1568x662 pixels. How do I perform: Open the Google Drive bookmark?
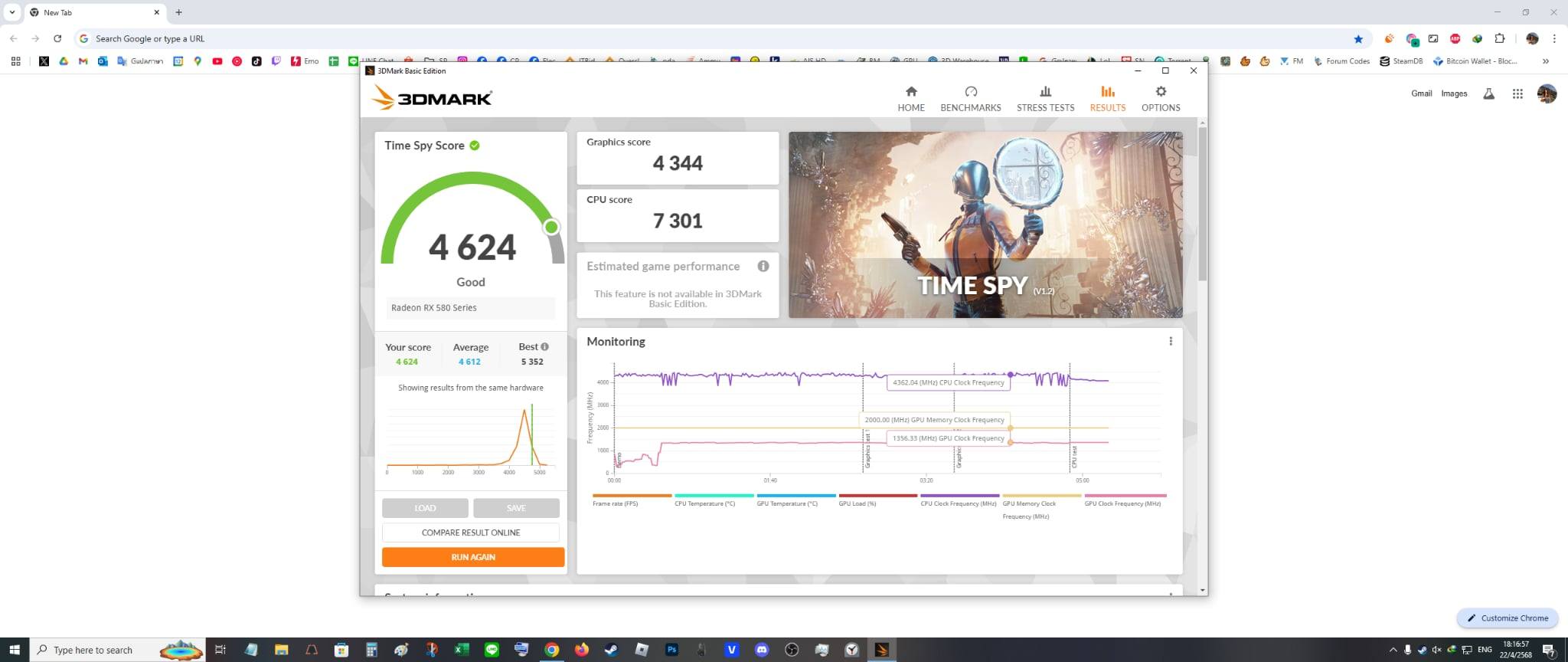pyautogui.click(x=64, y=61)
